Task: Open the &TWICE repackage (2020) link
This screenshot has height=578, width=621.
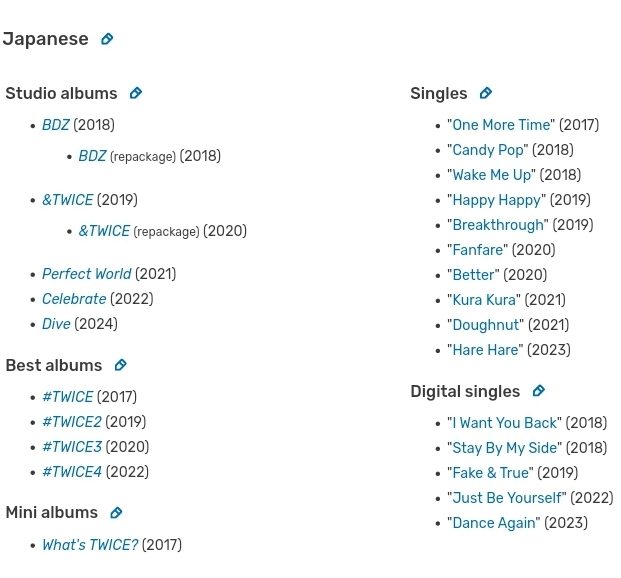Action: coord(104,231)
